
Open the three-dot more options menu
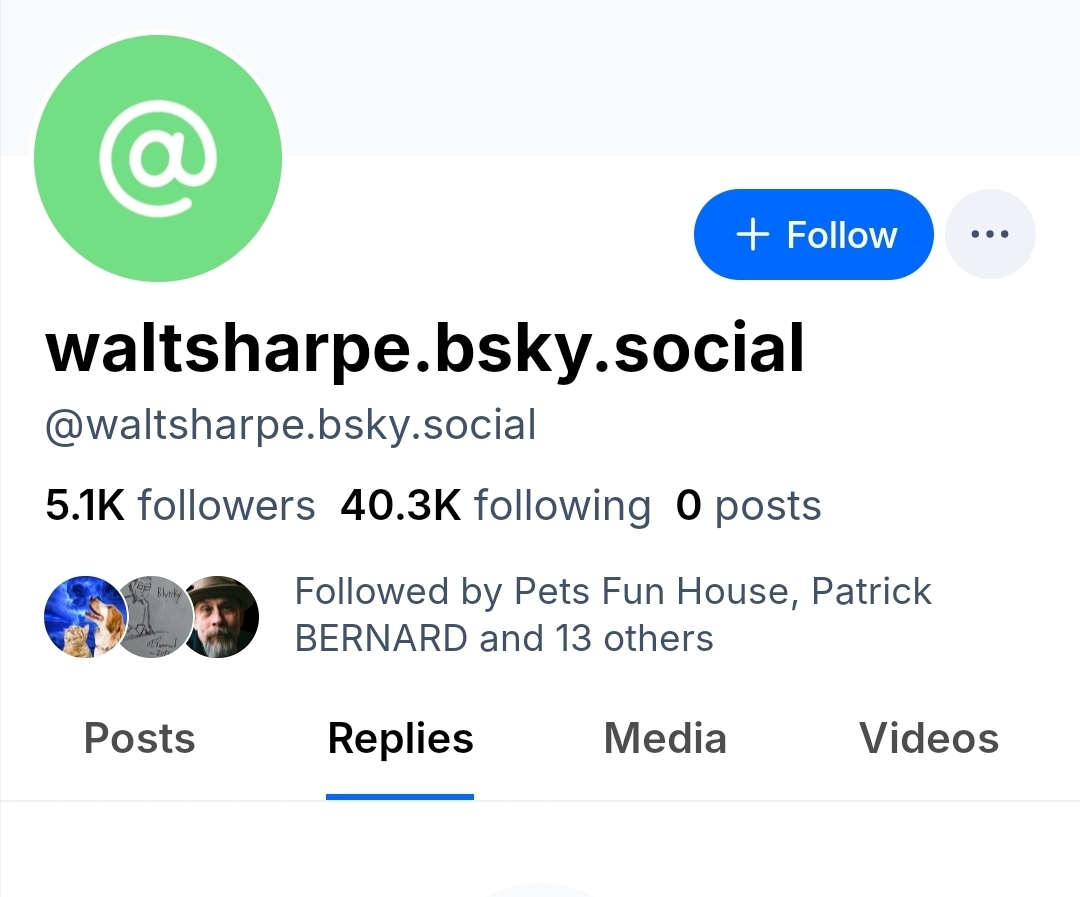pyautogui.click(x=990, y=235)
